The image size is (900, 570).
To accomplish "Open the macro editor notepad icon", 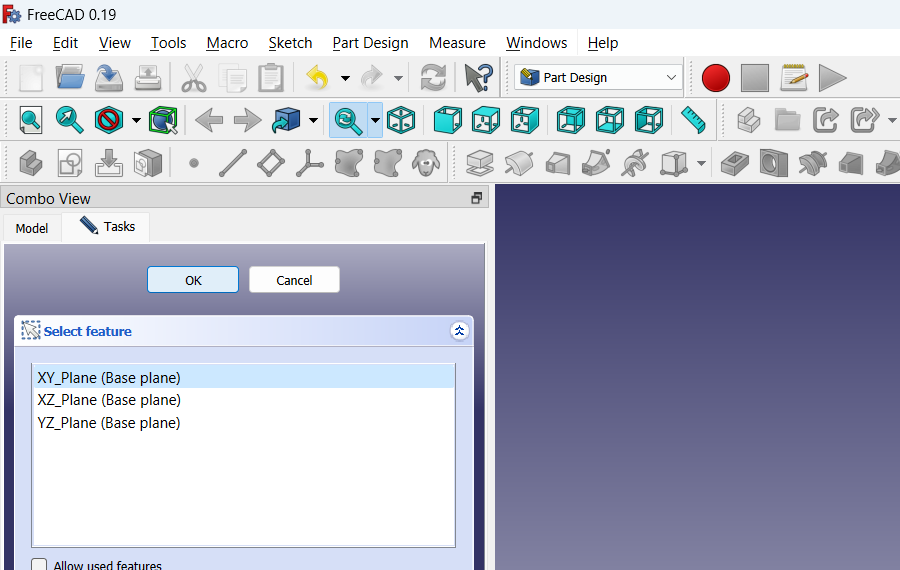I will click(794, 77).
